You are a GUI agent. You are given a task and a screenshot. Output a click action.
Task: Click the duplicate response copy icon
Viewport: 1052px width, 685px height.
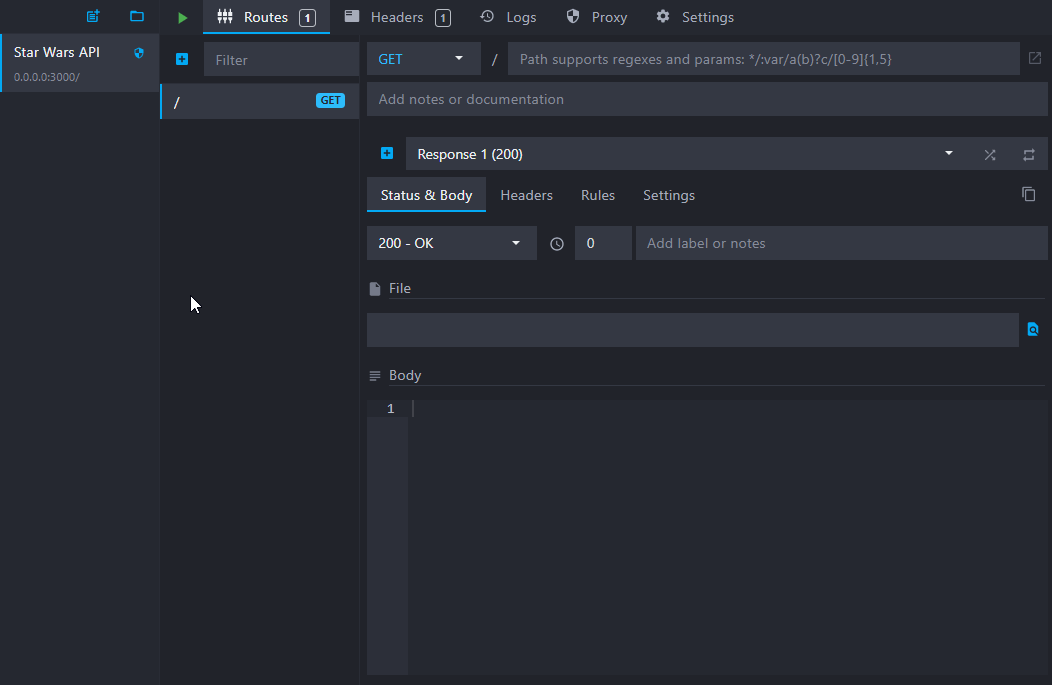pyautogui.click(x=1028, y=194)
